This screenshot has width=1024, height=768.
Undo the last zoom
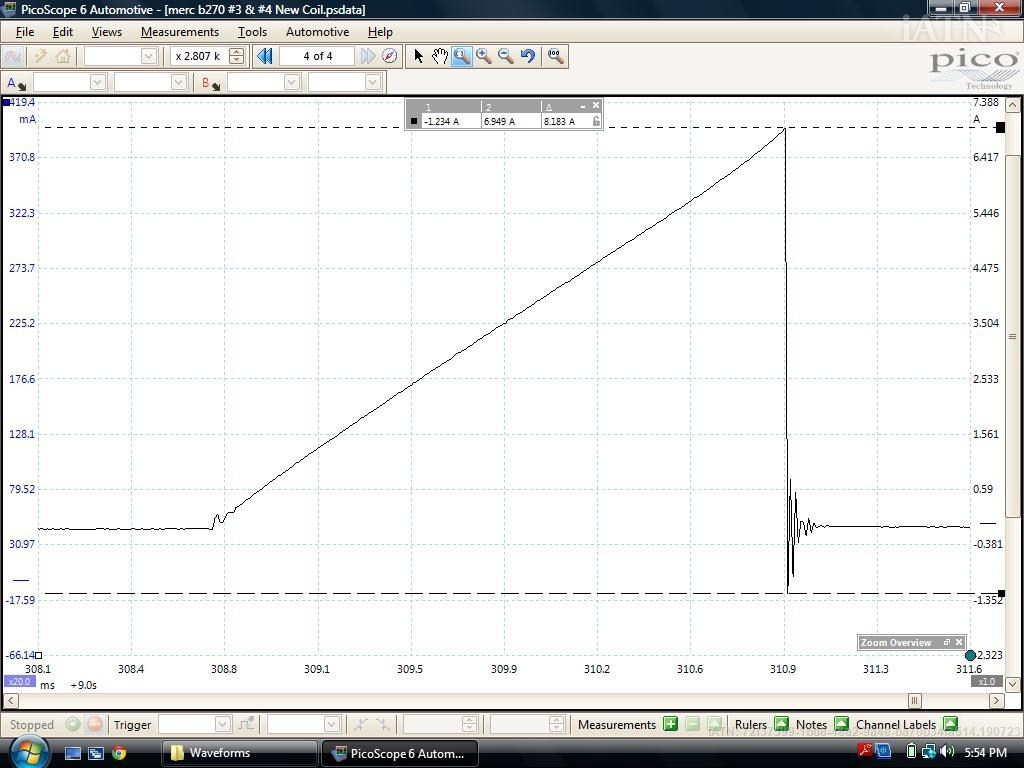528,56
